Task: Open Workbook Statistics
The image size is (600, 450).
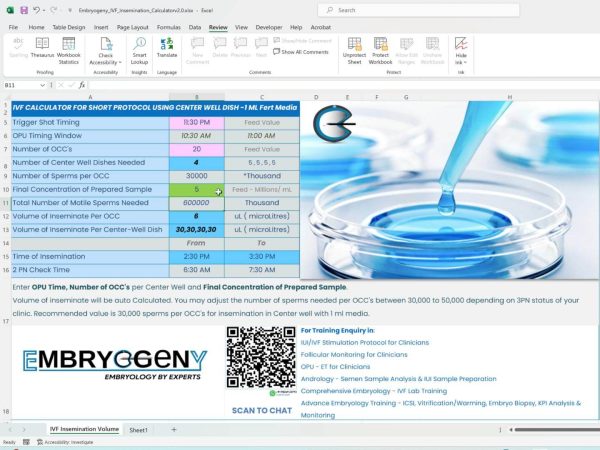Action: click(x=69, y=48)
